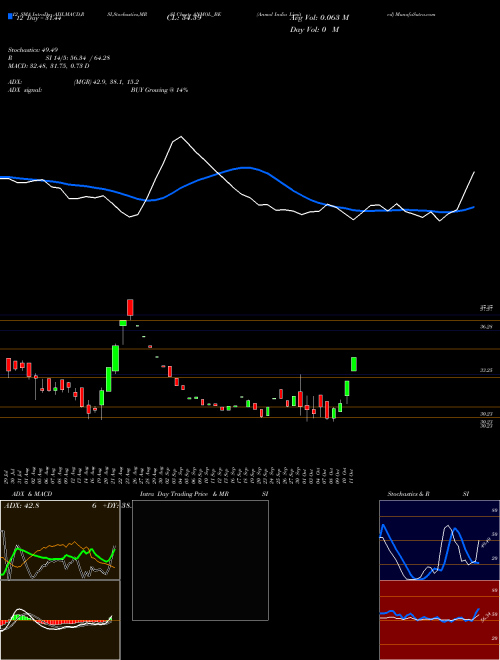Click the tallest red candlestick at the price peak
This screenshot has height=660, width=500.
click(130, 308)
